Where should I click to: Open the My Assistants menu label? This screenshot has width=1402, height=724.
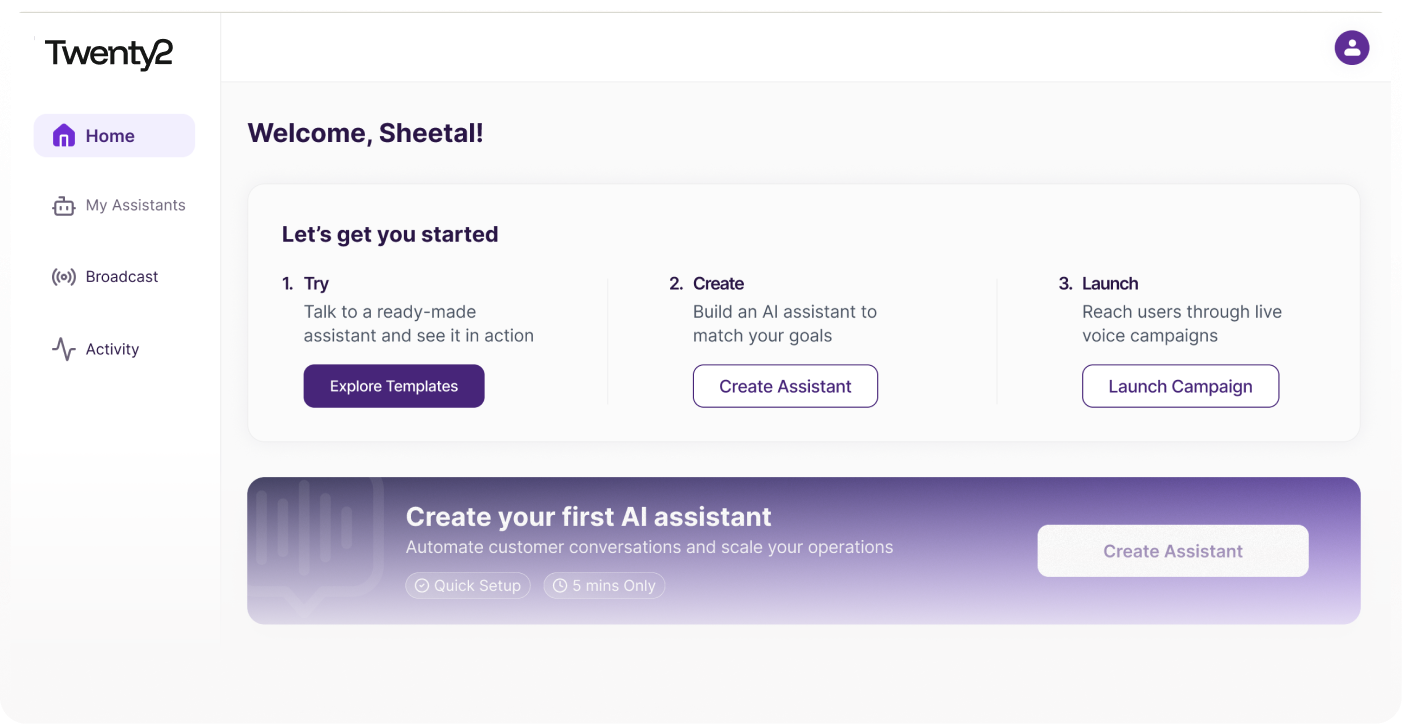136,205
